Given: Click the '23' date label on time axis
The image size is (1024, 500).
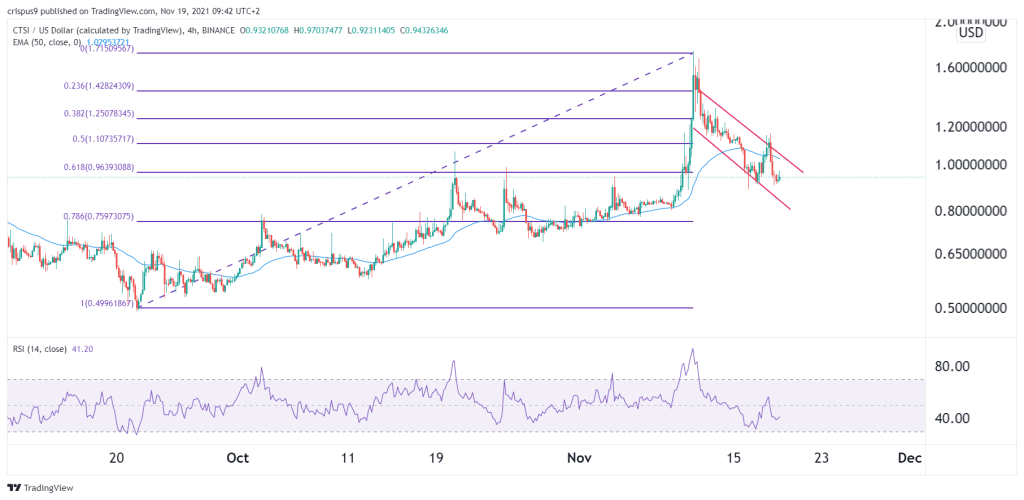Looking at the screenshot, I should 822,458.
